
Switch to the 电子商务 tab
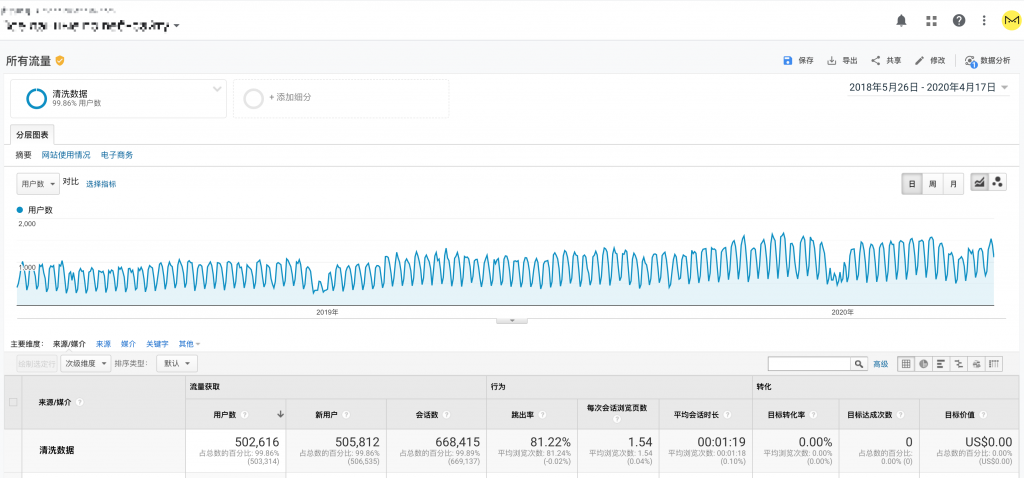[117, 155]
